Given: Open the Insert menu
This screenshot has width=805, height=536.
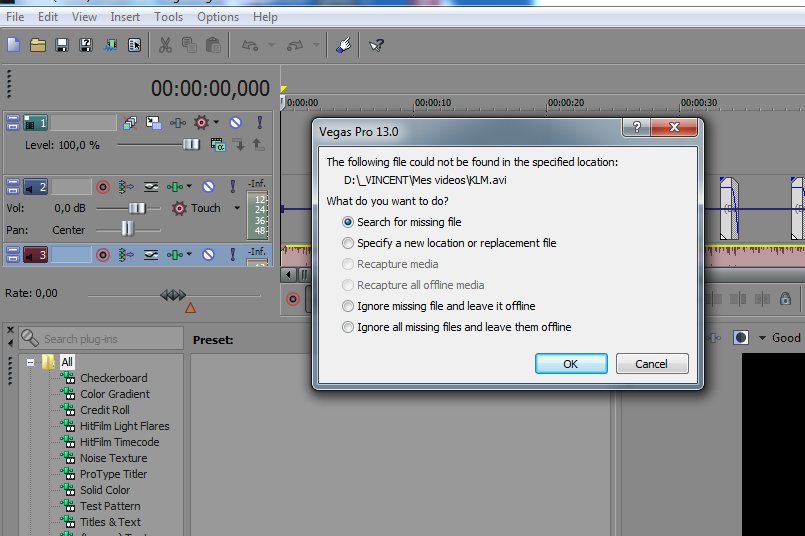Looking at the screenshot, I should (x=125, y=17).
